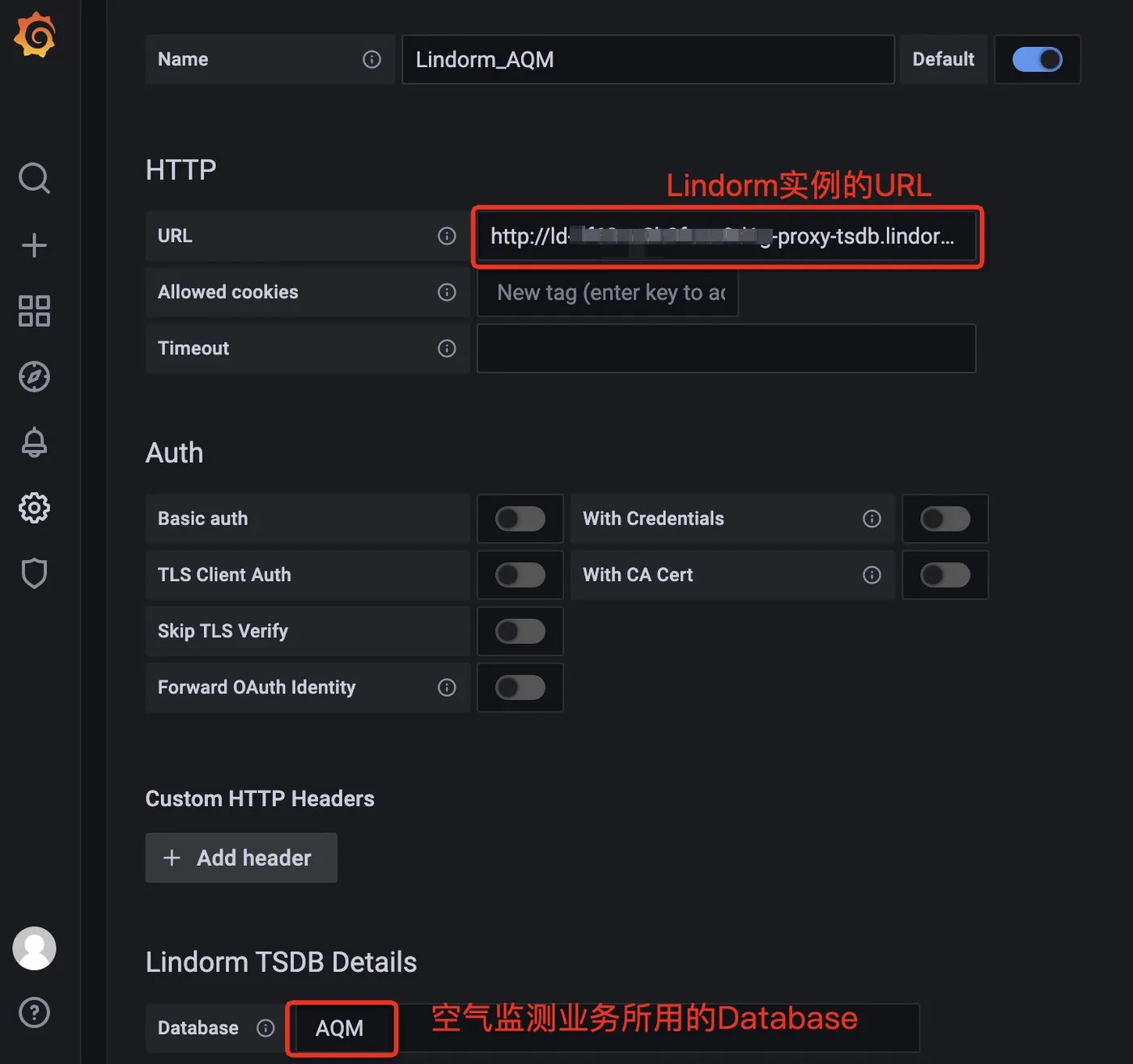Enable the Skip TLS Verify switch
The height and width of the screenshot is (1064, 1133).
pos(520,631)
